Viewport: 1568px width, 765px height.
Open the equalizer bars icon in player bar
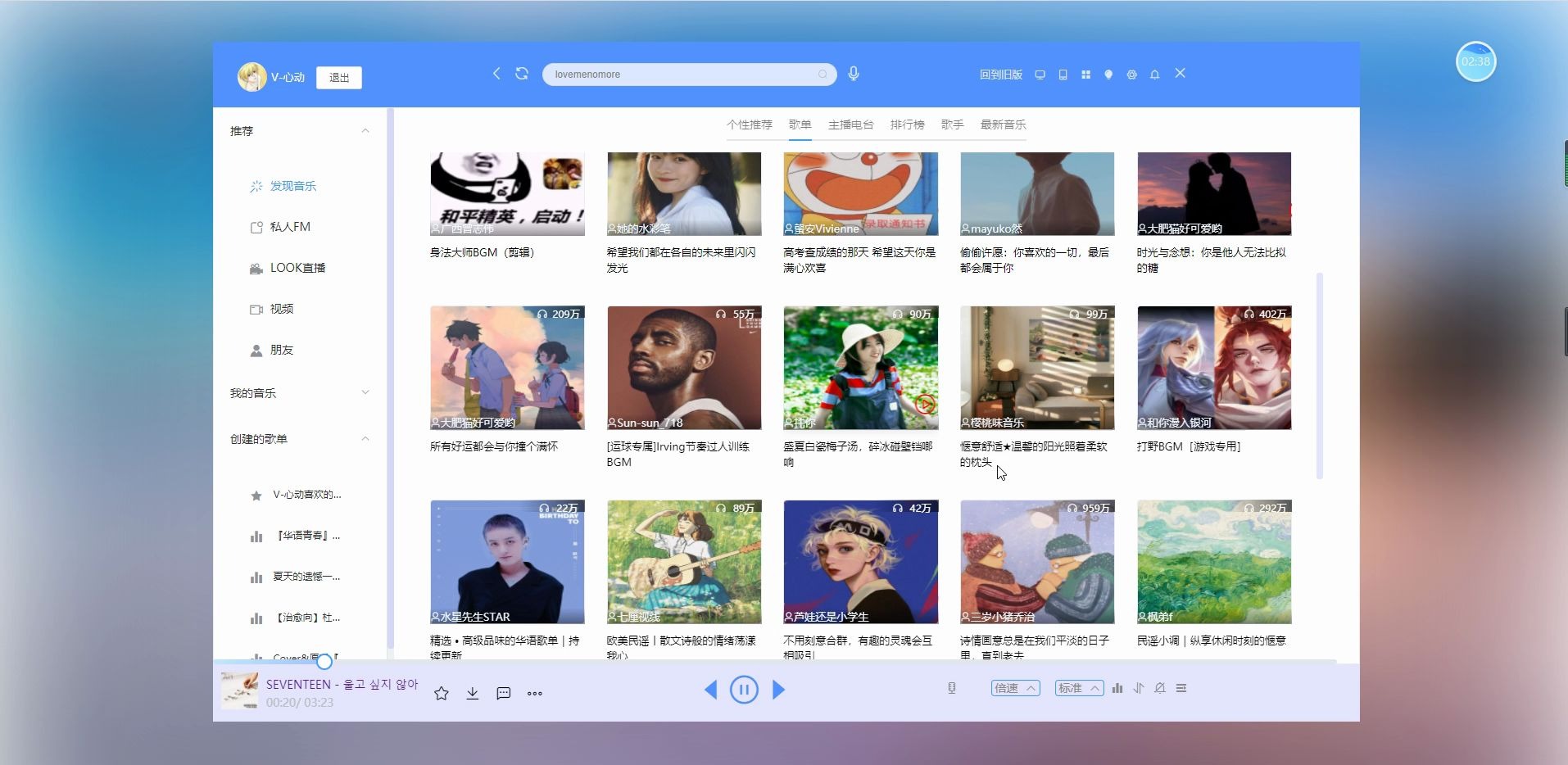[1117, 688]
